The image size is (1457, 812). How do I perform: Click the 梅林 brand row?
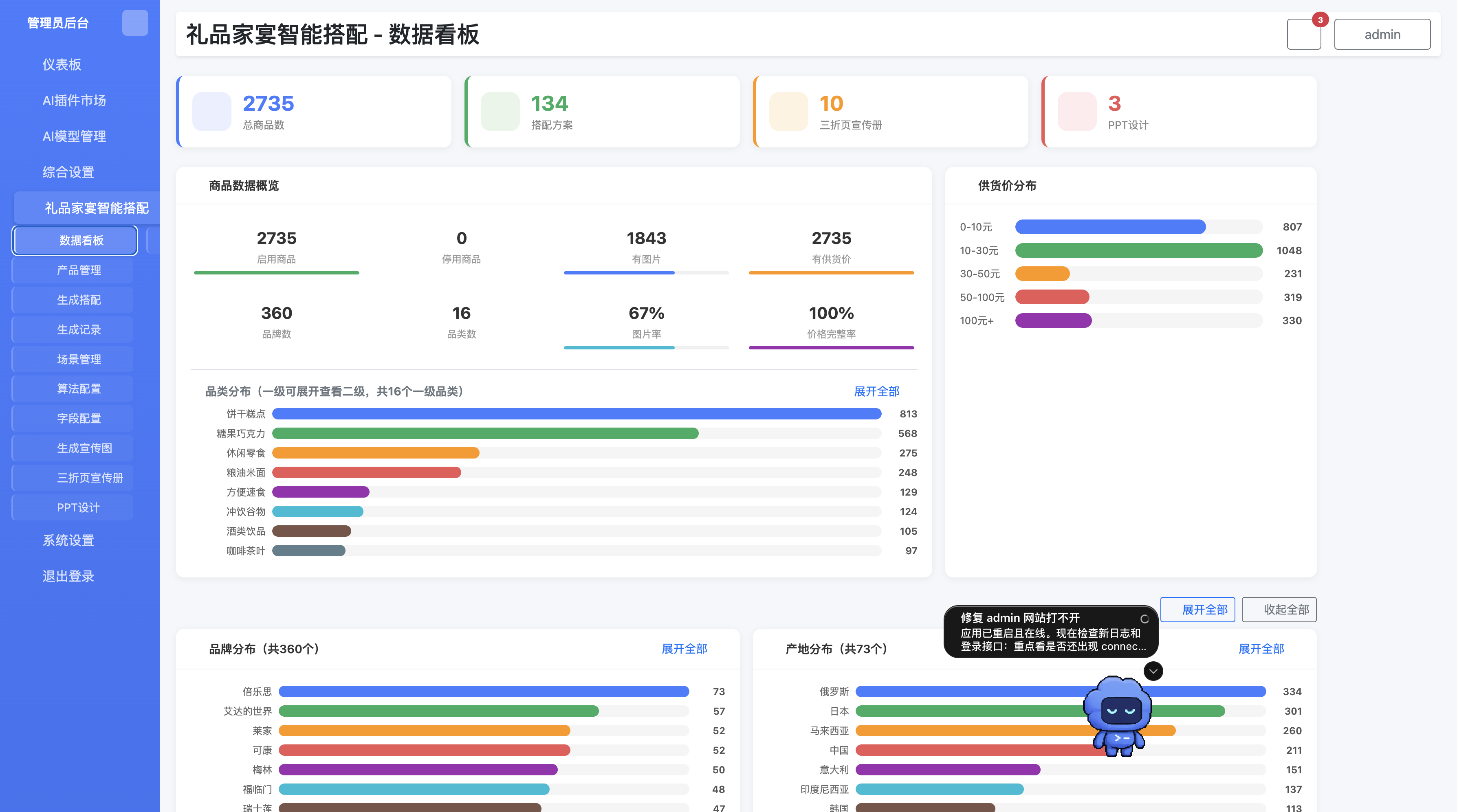pos(474,770)
